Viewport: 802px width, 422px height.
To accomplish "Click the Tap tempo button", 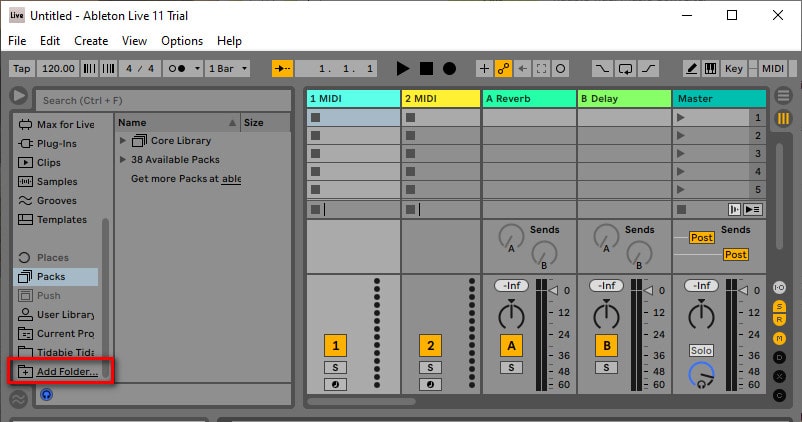I will coord(21,69).
